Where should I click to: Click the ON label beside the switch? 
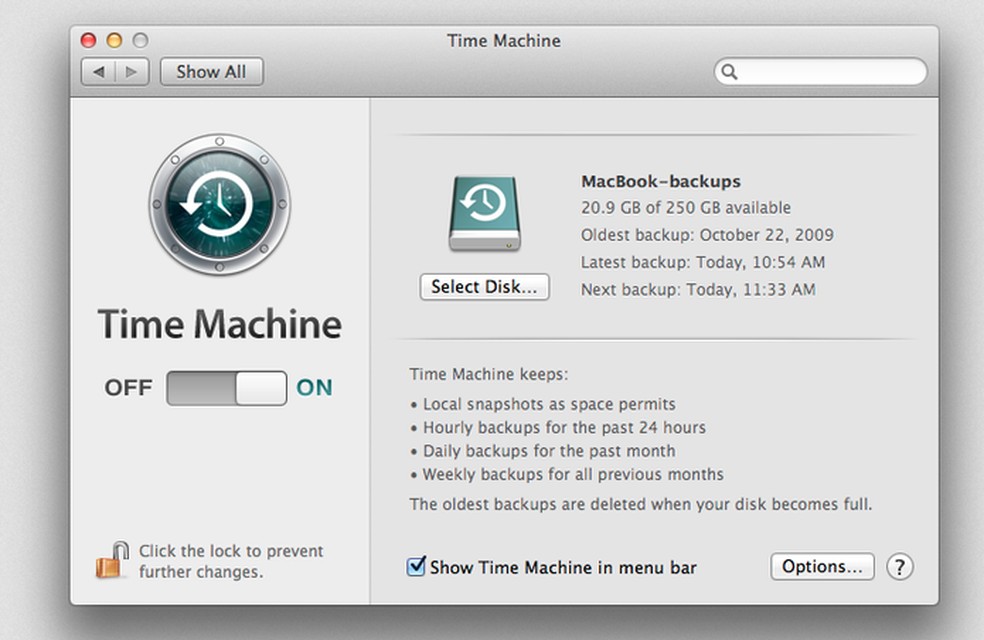315,388
